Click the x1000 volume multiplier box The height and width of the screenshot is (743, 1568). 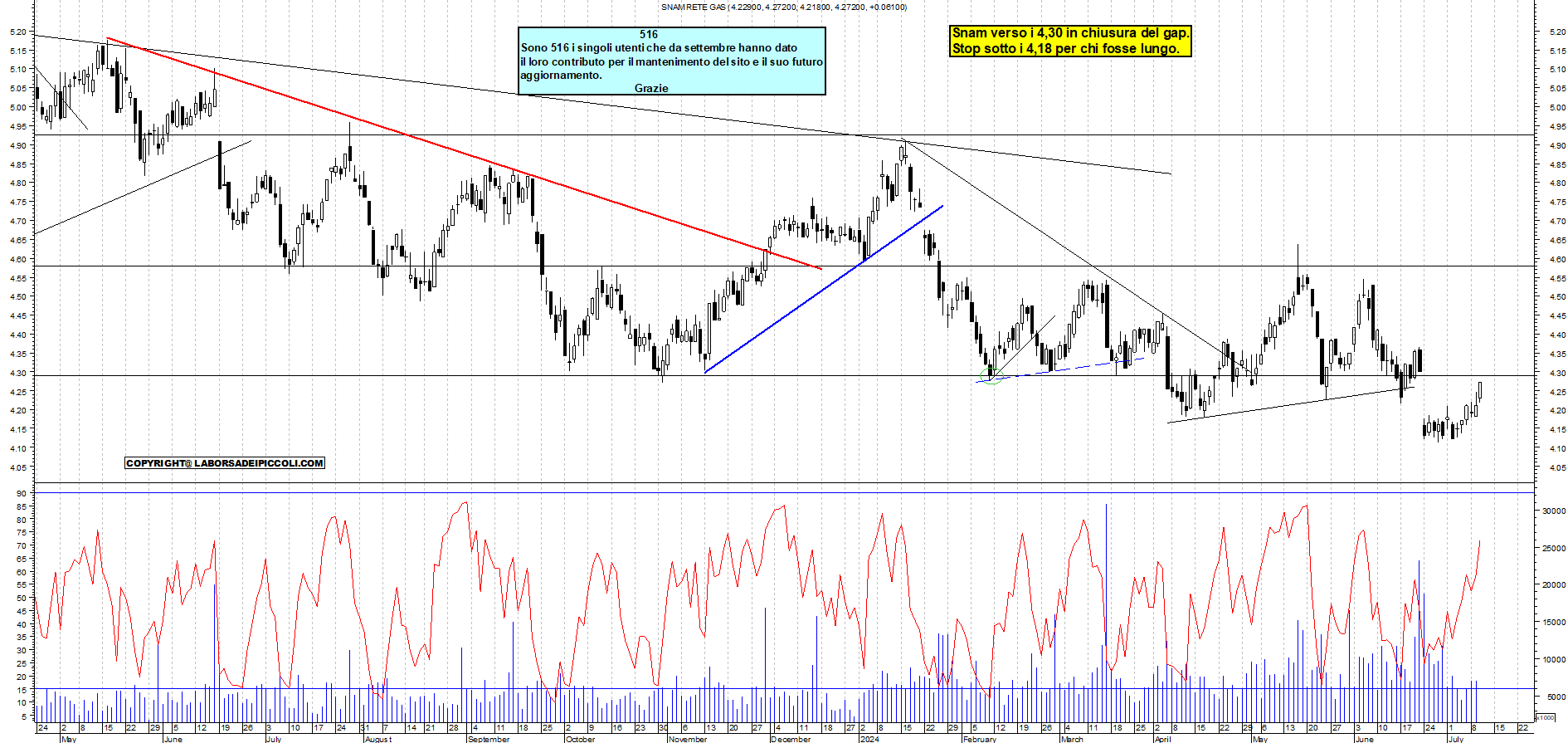pyautogui.click(x=1546, y=717)
